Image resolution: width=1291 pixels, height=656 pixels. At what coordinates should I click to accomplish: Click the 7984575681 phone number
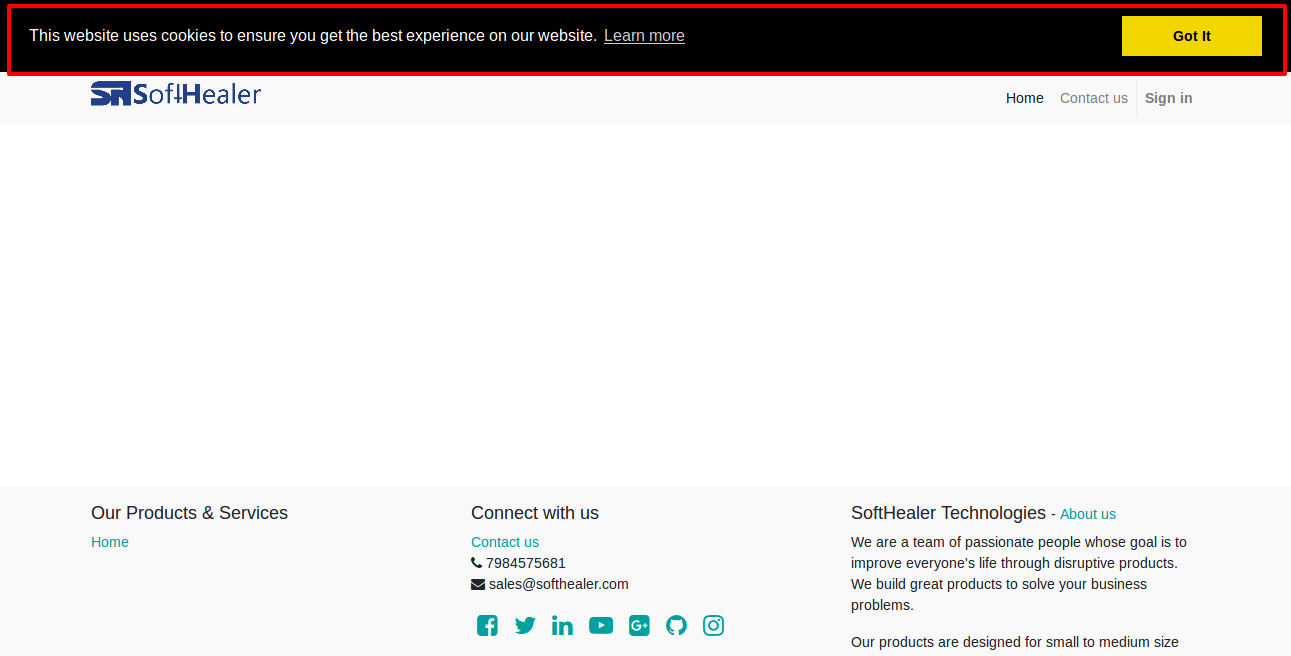pos(526,563)
